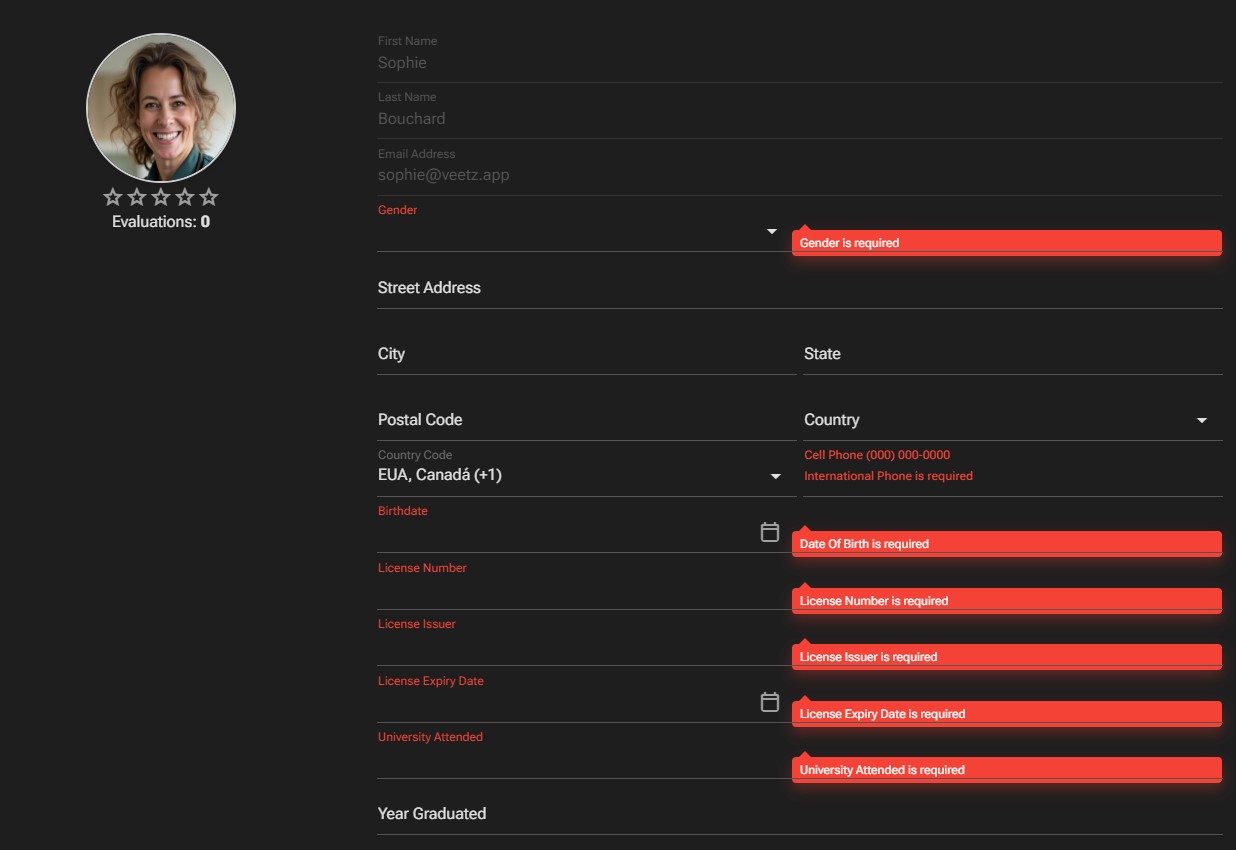Viewport: 1236px width, 850px height.
Task: Click the State input field
Action: click(1012, 354)
